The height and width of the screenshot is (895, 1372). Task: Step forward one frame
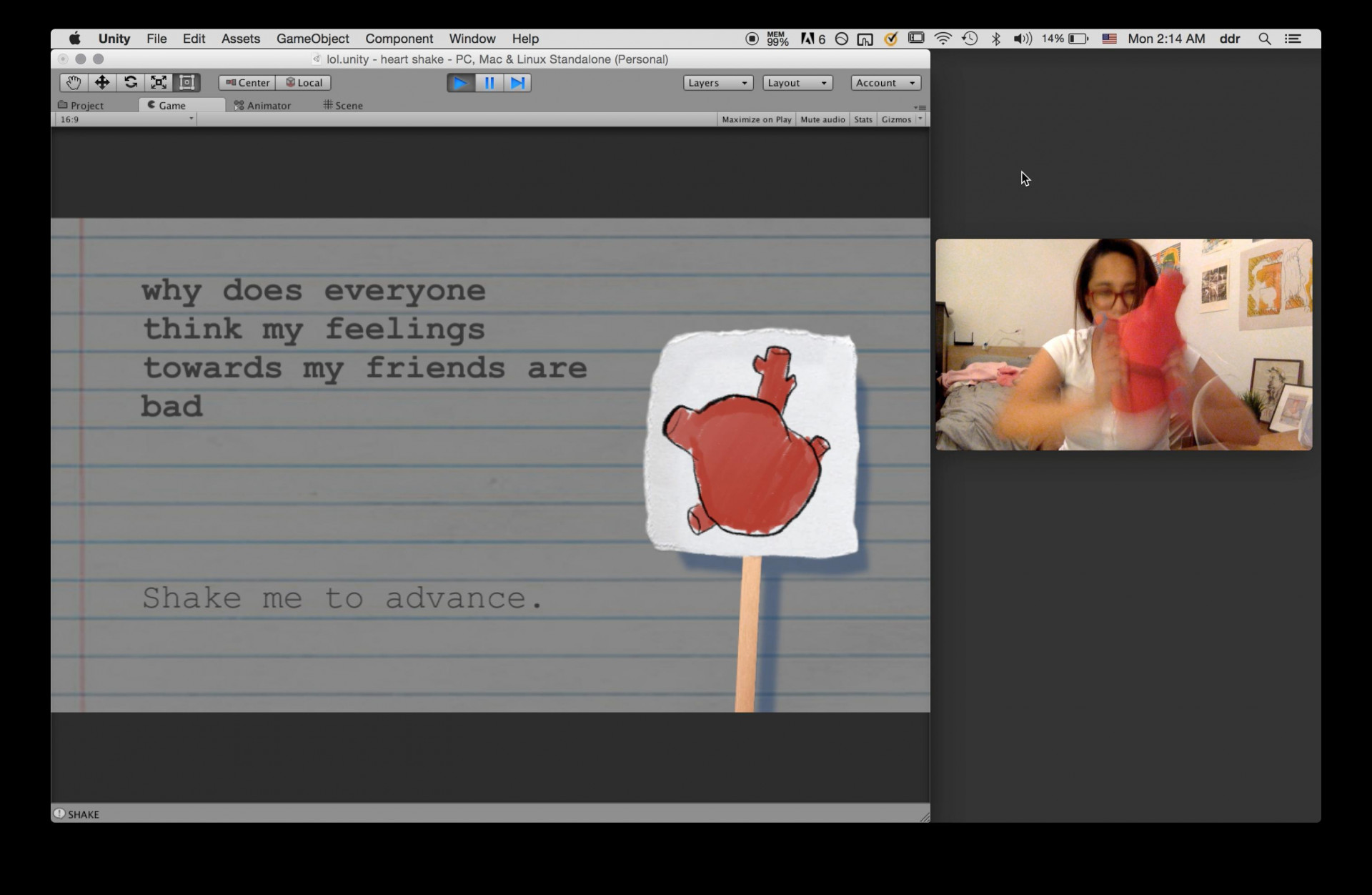(517, 83)
